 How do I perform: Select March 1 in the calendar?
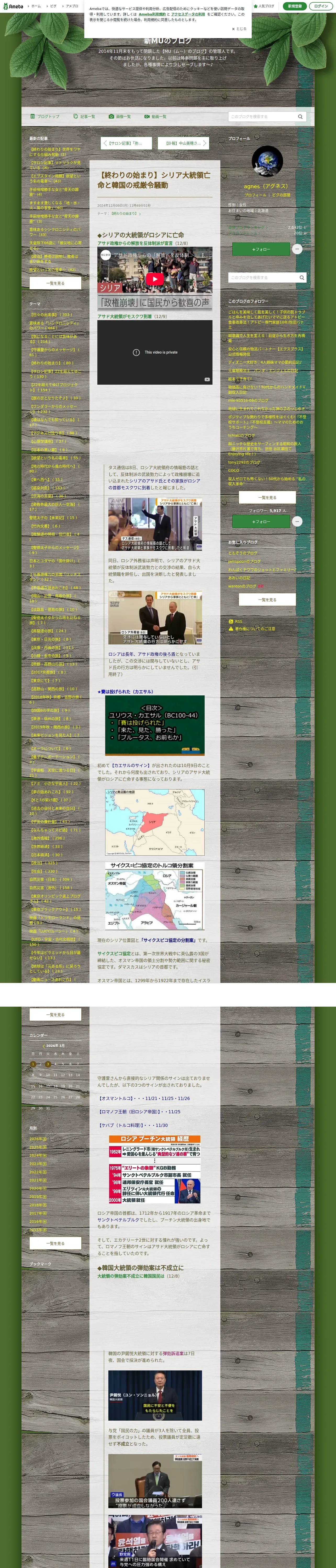click(33, 1064)
